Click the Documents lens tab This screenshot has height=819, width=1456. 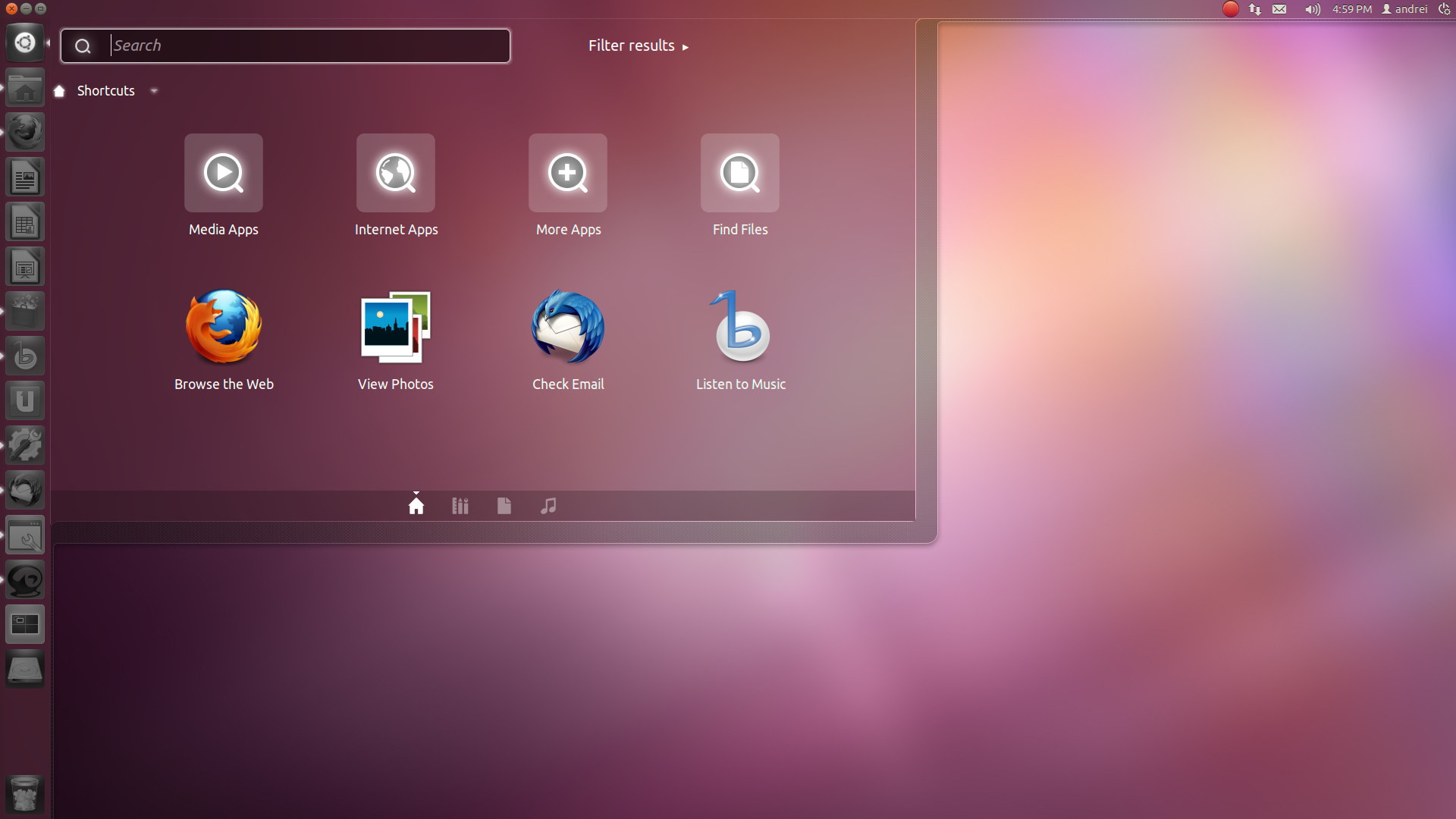pos(504,505)
